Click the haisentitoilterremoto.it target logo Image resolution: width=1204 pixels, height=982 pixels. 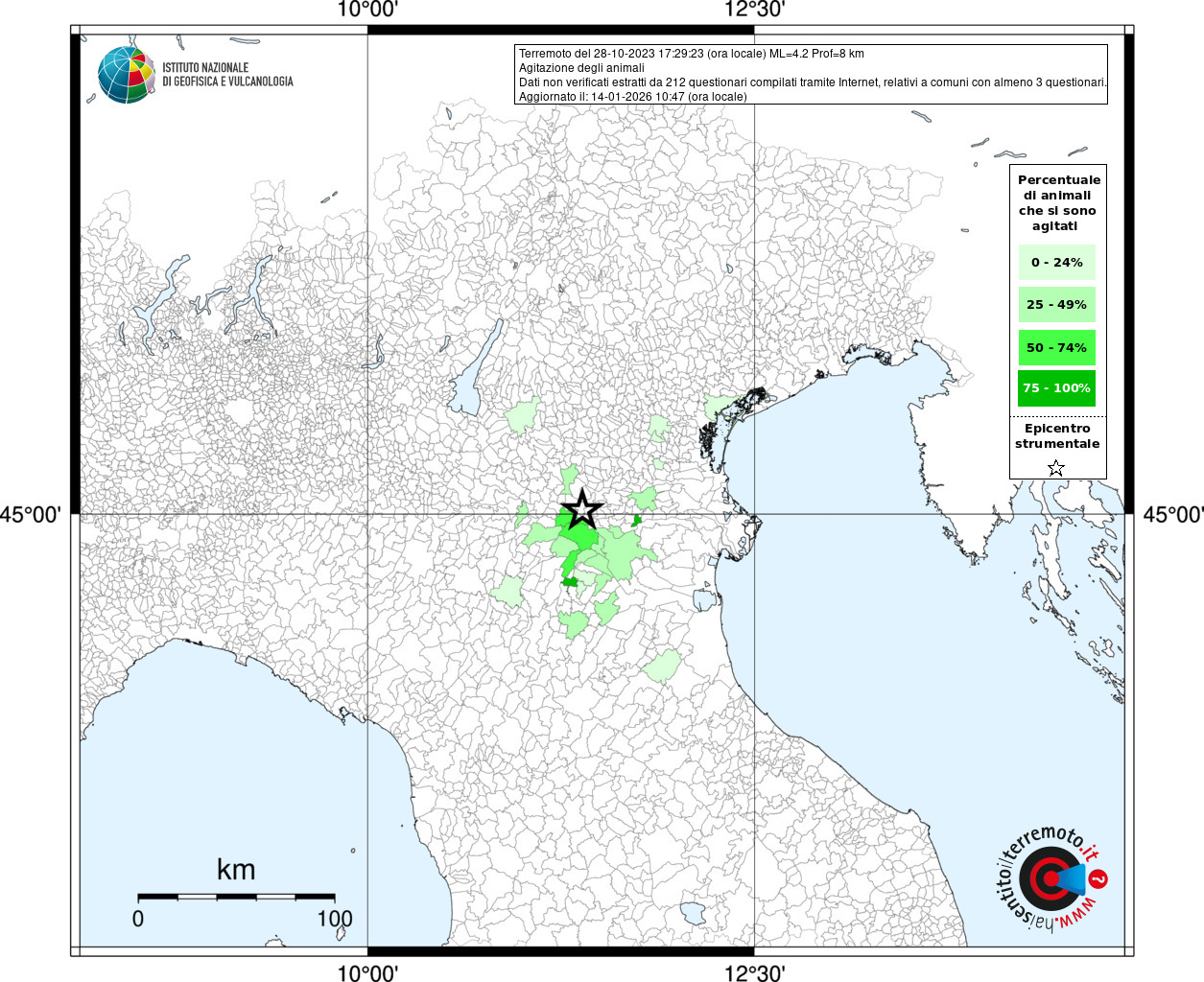coord(1052,879)
